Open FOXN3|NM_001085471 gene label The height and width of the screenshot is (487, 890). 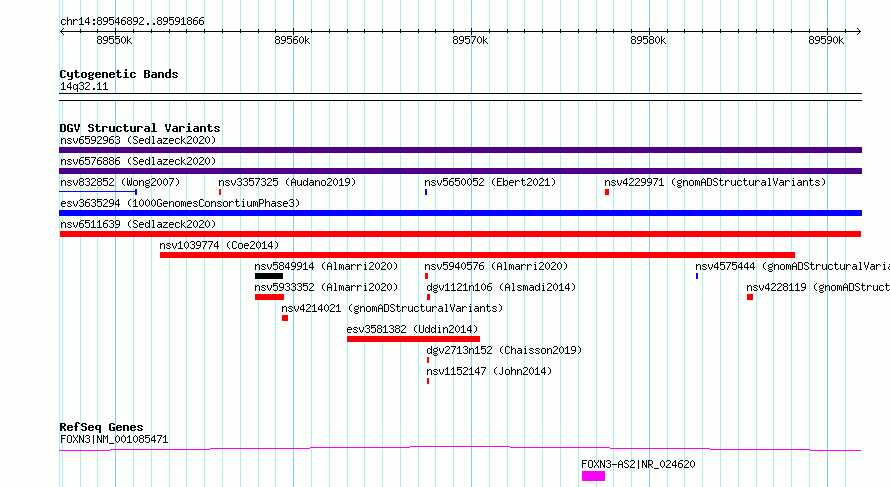[114, 439]
